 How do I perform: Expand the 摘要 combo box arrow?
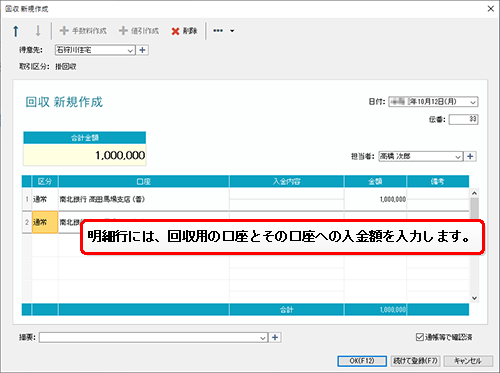point(263,338)
